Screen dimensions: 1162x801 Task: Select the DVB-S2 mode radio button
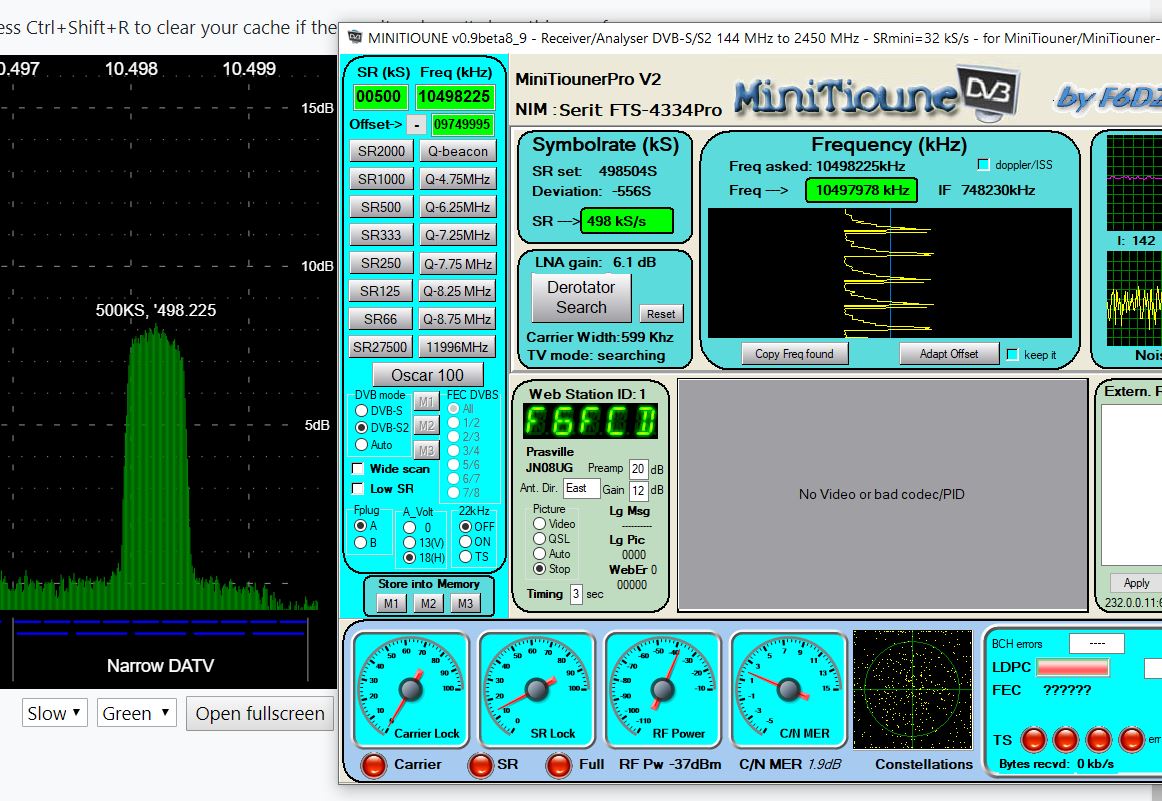[362, 428]
